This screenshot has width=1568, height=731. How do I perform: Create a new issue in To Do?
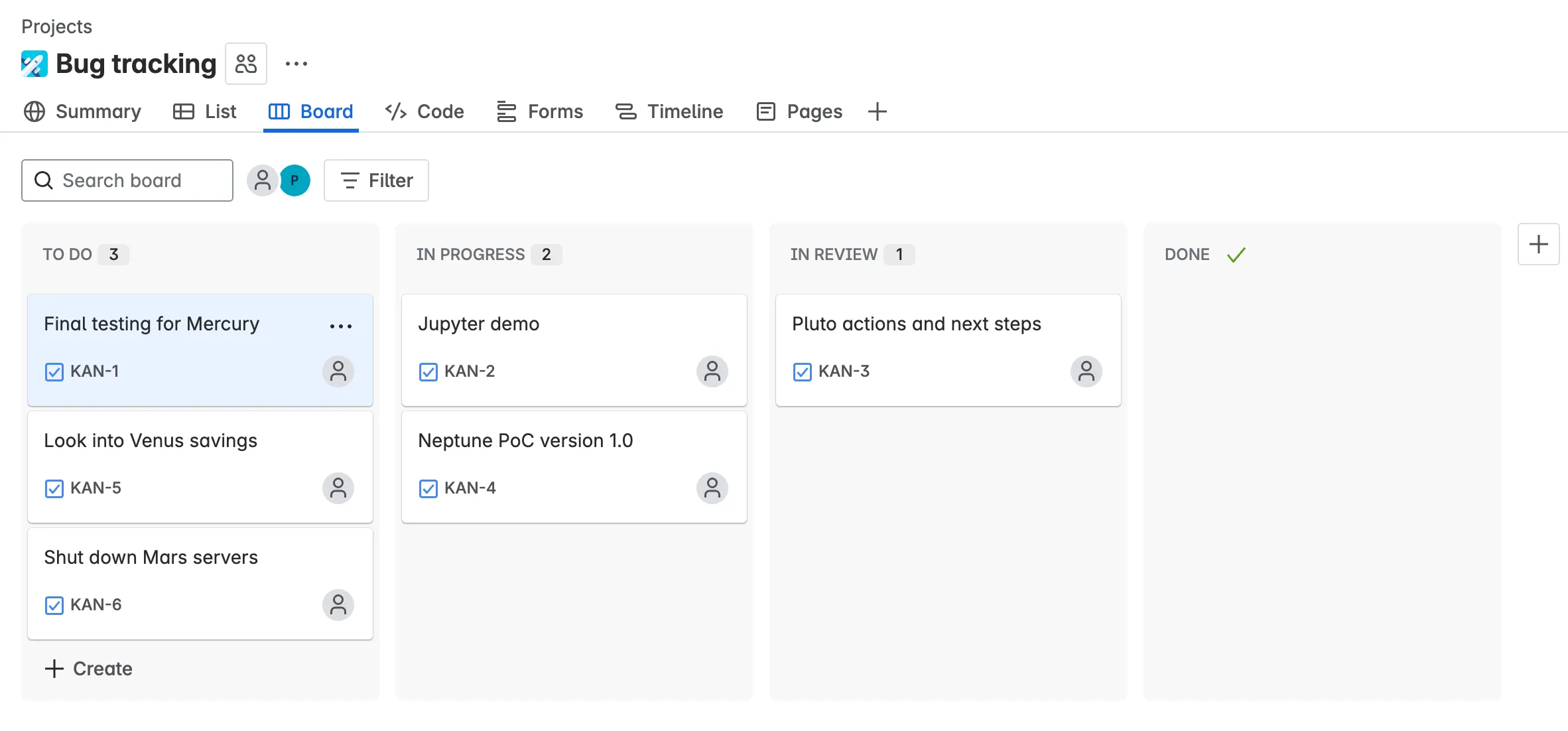point(88,669)
